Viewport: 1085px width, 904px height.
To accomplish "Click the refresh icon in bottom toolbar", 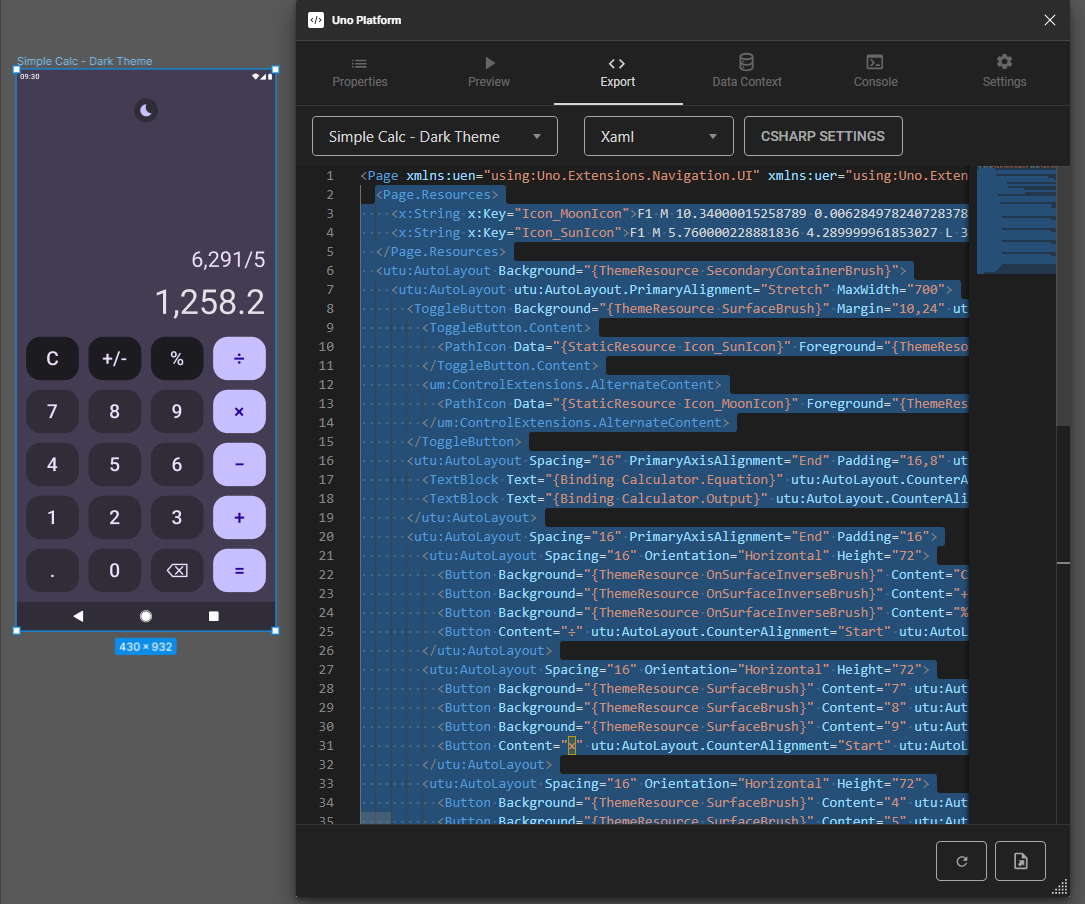I will point(961,860).
